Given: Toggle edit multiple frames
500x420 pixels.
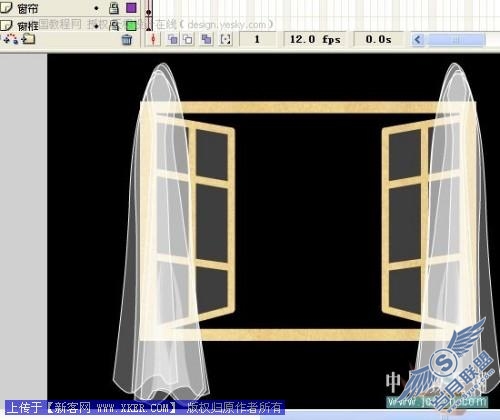Looking at the screenshot, I should pos(207,39).
